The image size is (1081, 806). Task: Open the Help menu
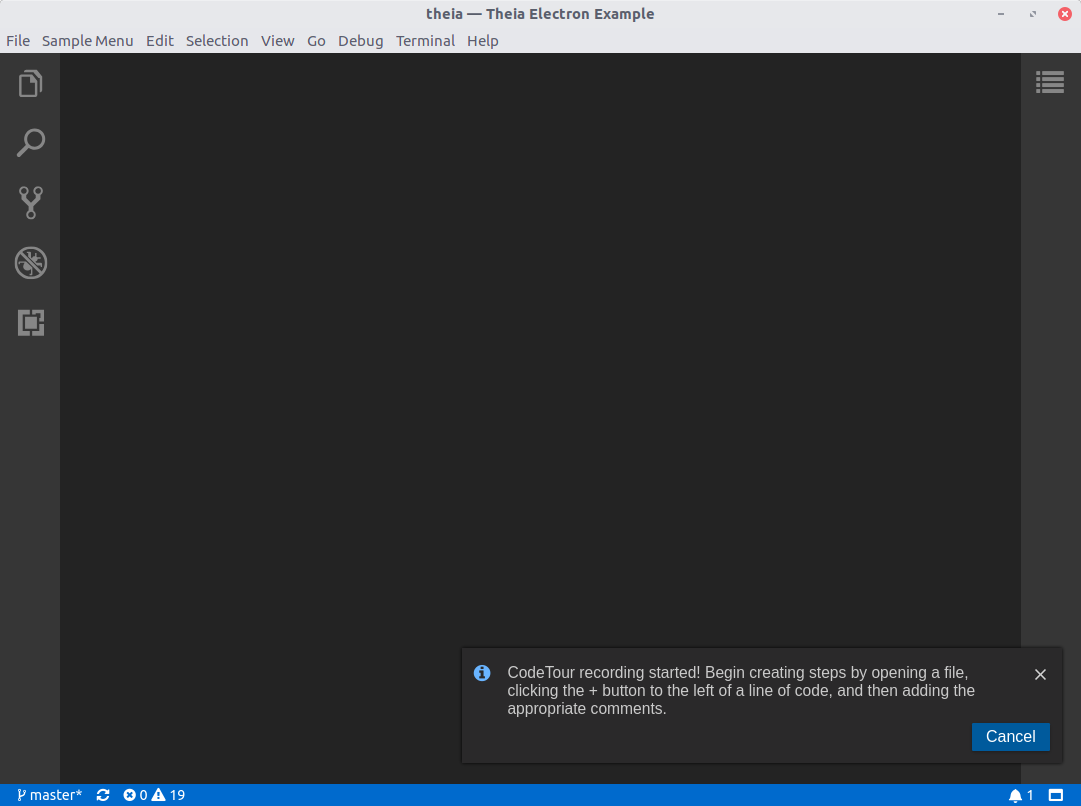click(483, 41)
